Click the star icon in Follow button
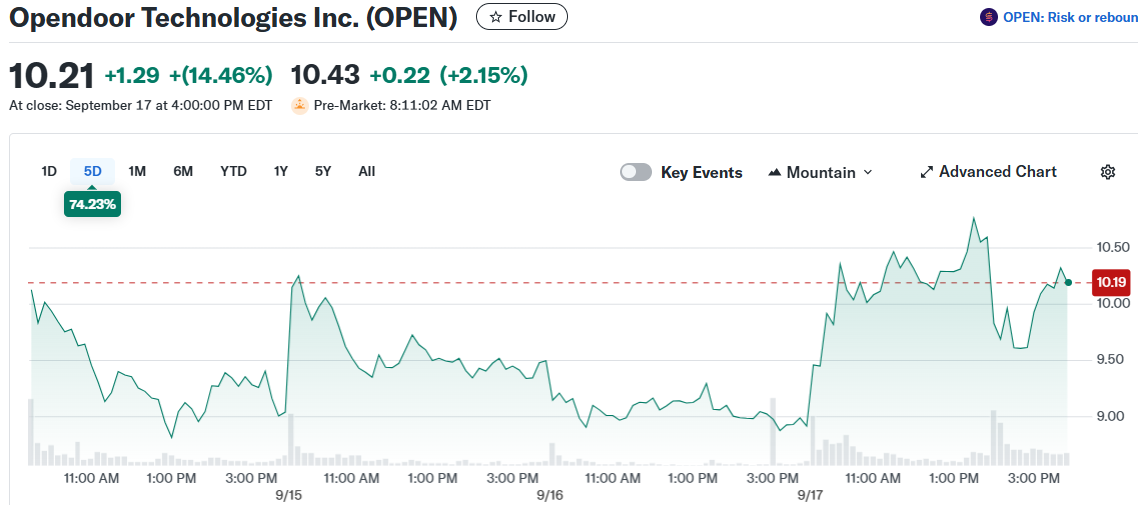 click(496, 17)
